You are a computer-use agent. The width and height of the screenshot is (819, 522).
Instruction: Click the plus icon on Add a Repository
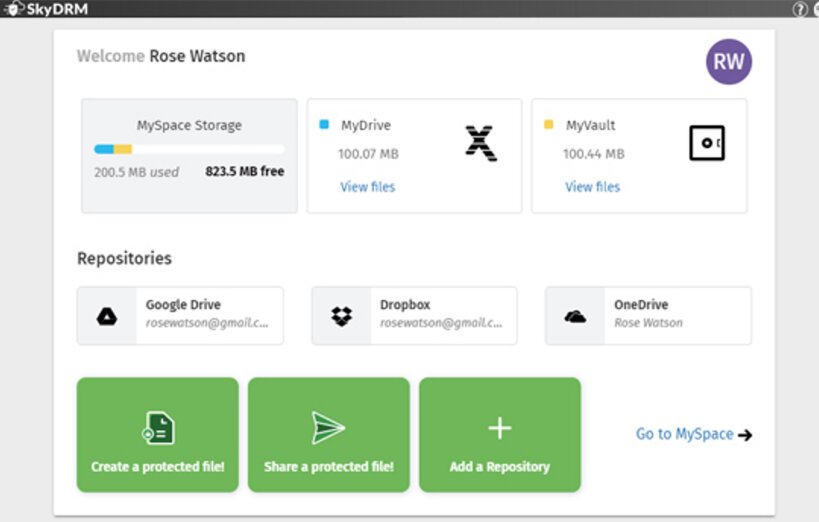pos(500,428)
